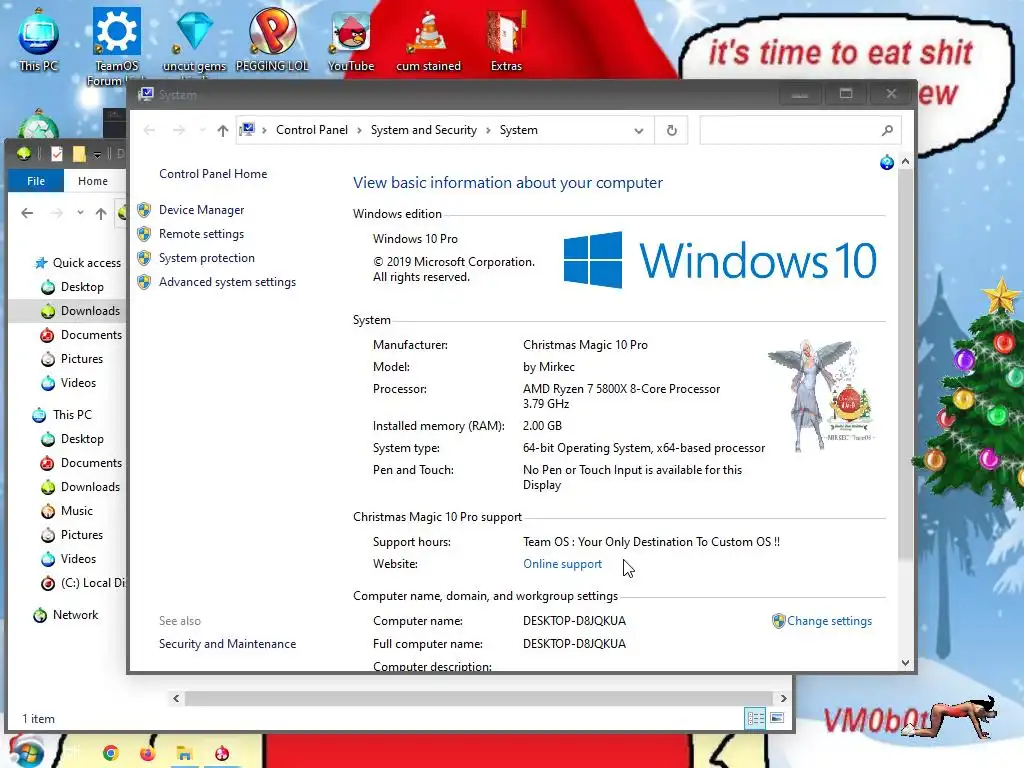Expand chevron after Control Panel breadcrumb
Screen dimensions: 1024x768
click(x=359, y=130)
